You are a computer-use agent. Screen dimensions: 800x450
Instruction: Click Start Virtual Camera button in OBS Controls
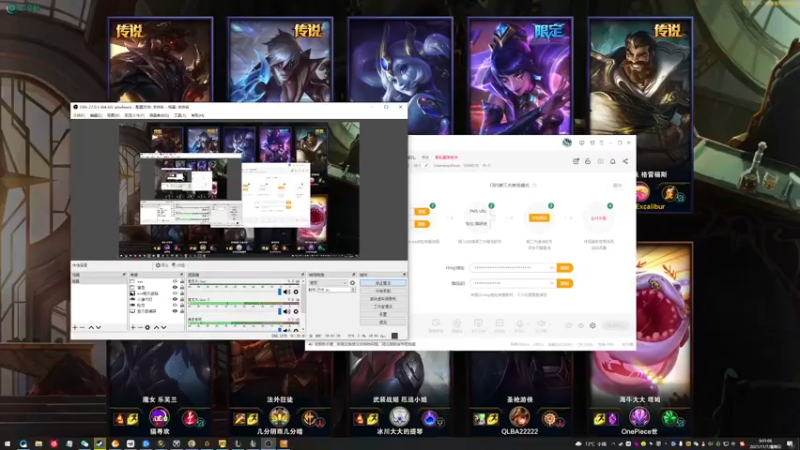[x=383, y=299]
